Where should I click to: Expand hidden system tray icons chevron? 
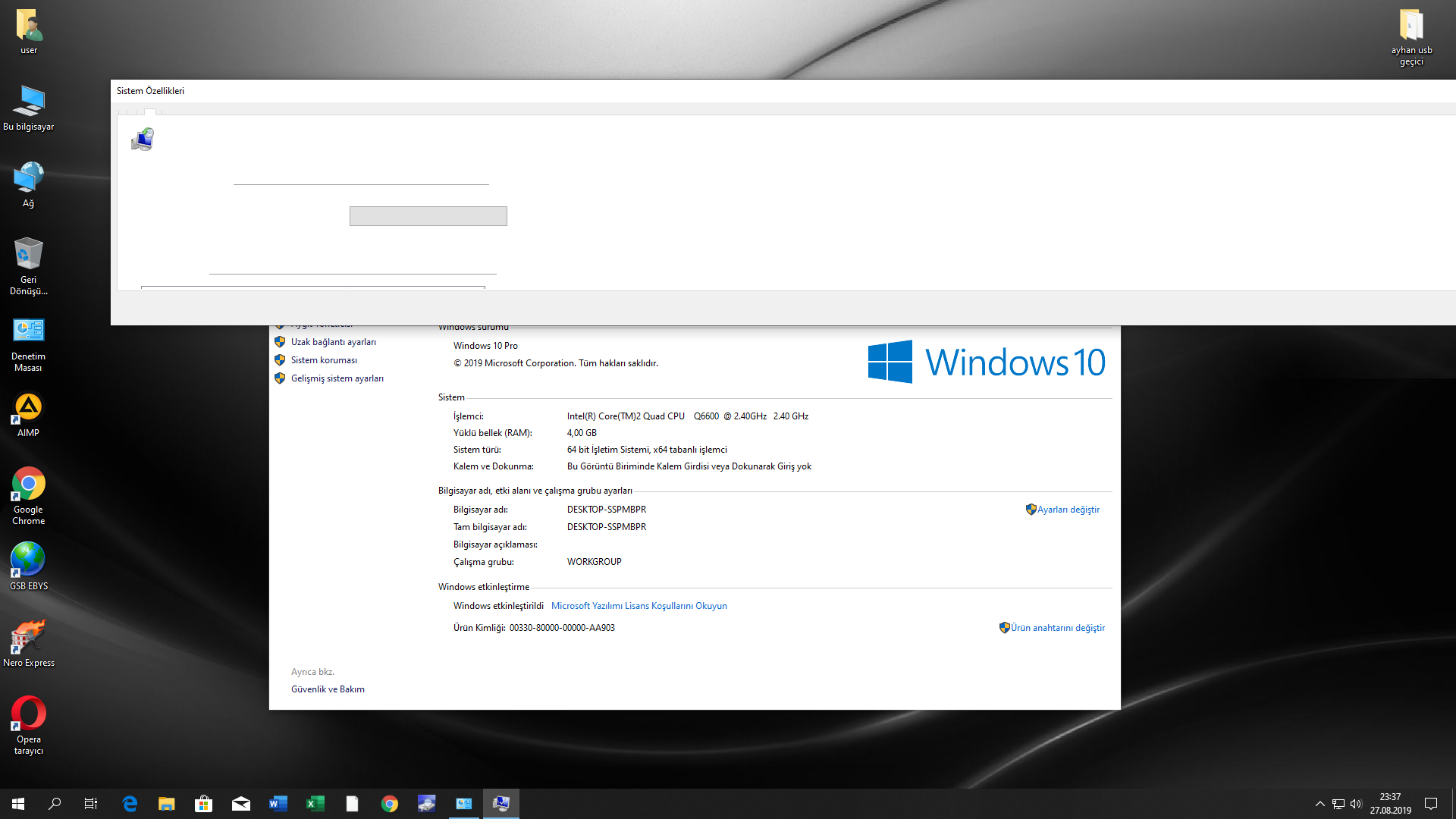point(1320,804)
